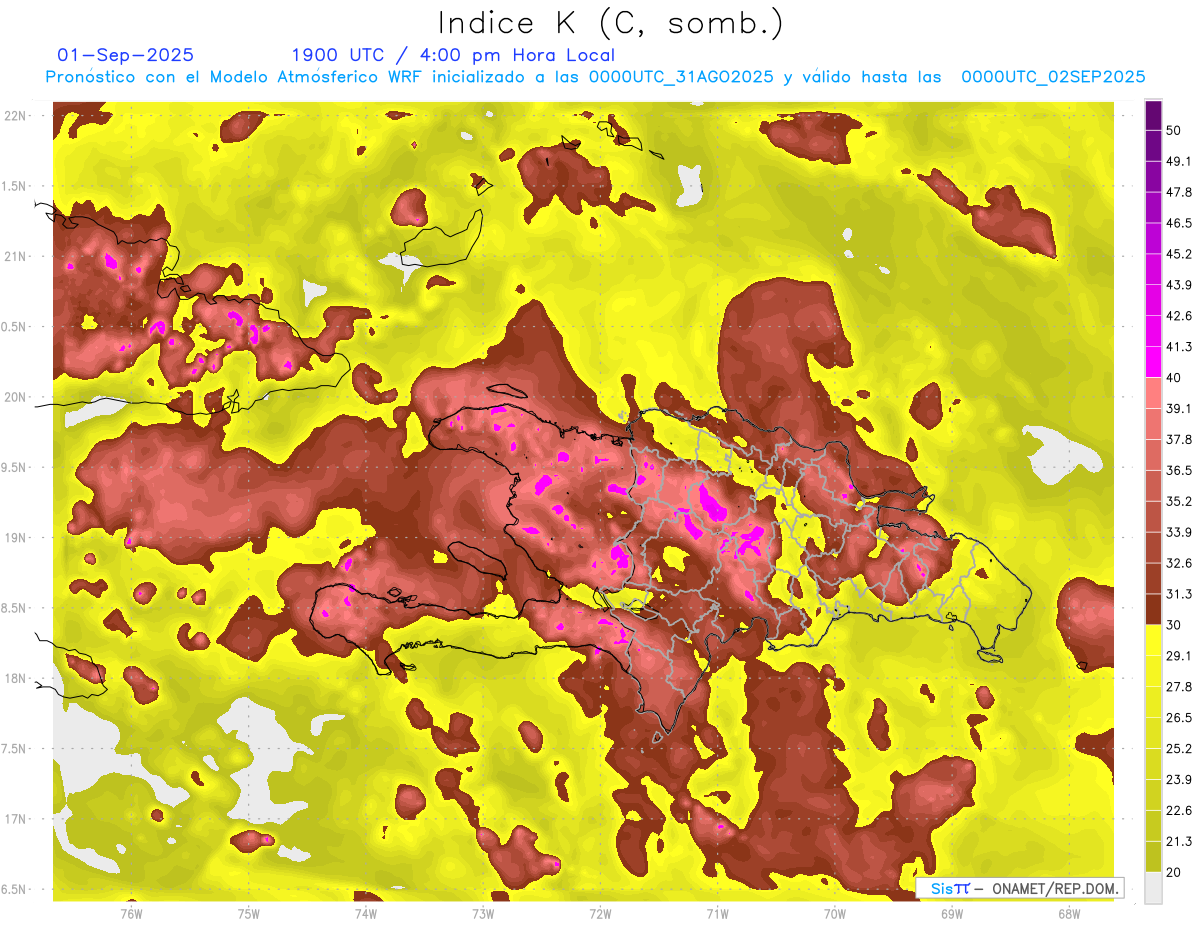Viewport: 1200px width, 927px height.
Task: Click the initialization stamp '0000UTC_31AGO2025'
Action: 681,77
